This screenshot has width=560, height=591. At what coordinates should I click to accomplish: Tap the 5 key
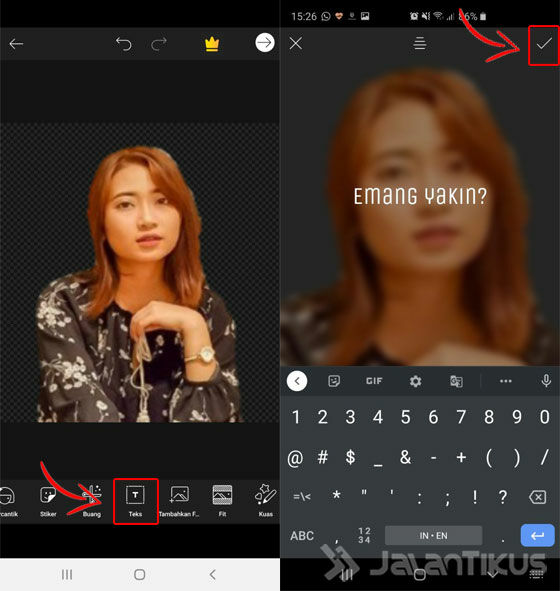click(405, 417)
